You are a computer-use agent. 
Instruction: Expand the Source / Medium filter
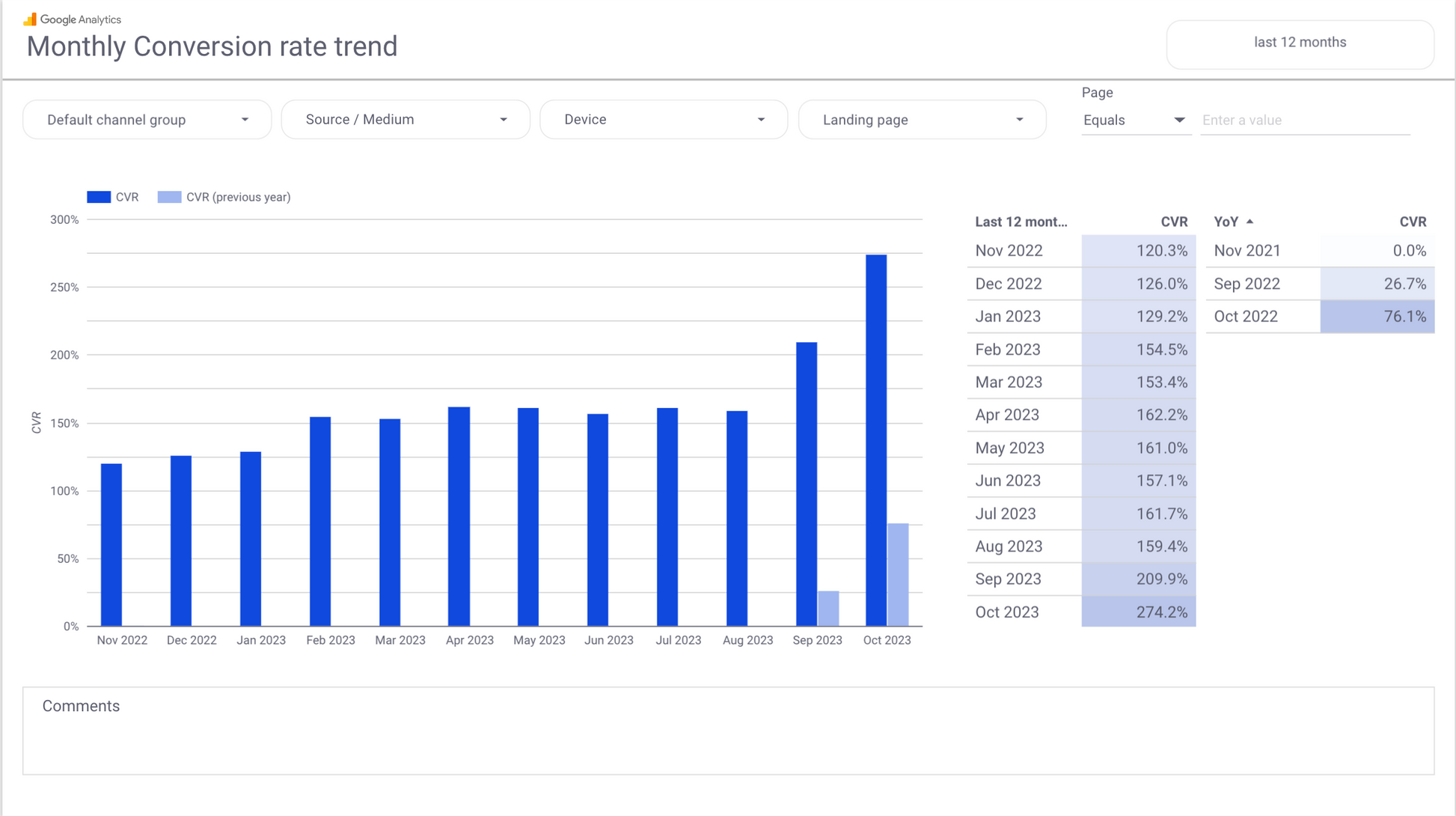pyautogui.click(x=406, y=120)
